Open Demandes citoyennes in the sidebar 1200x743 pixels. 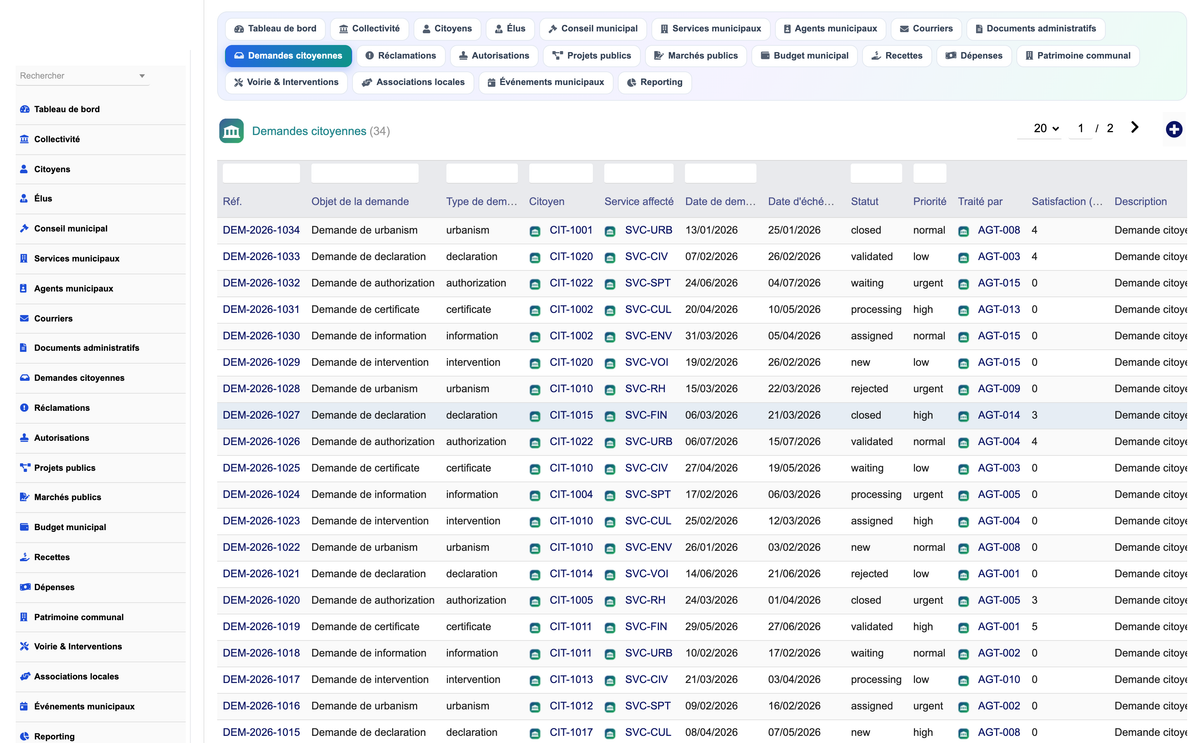click(79, 378)
